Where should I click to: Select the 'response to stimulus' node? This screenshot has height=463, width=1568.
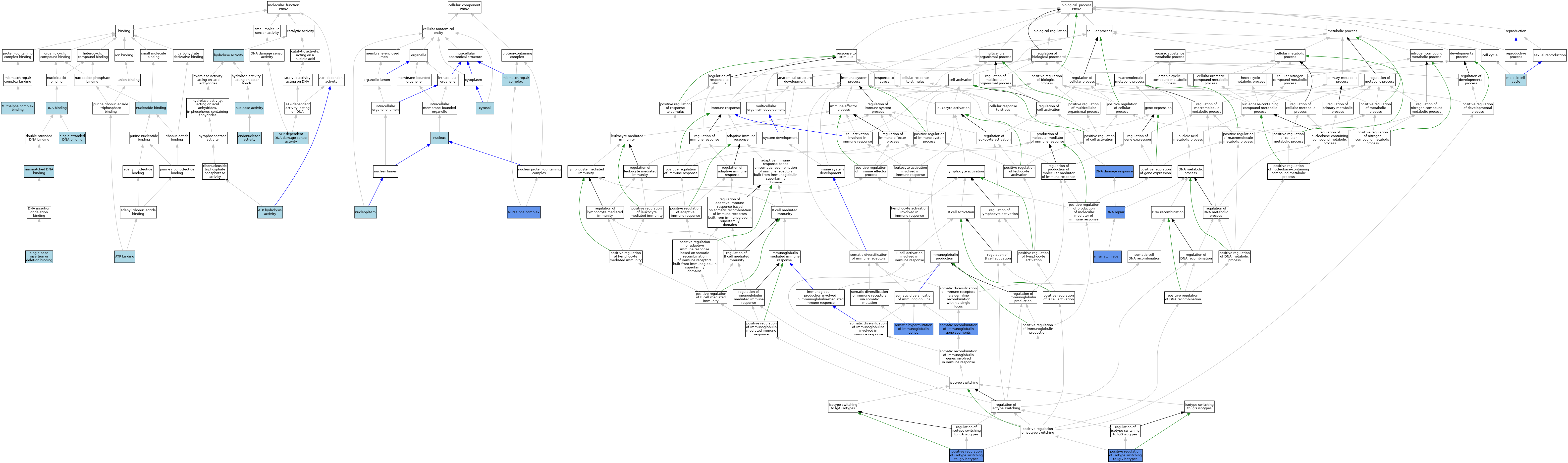846,55
